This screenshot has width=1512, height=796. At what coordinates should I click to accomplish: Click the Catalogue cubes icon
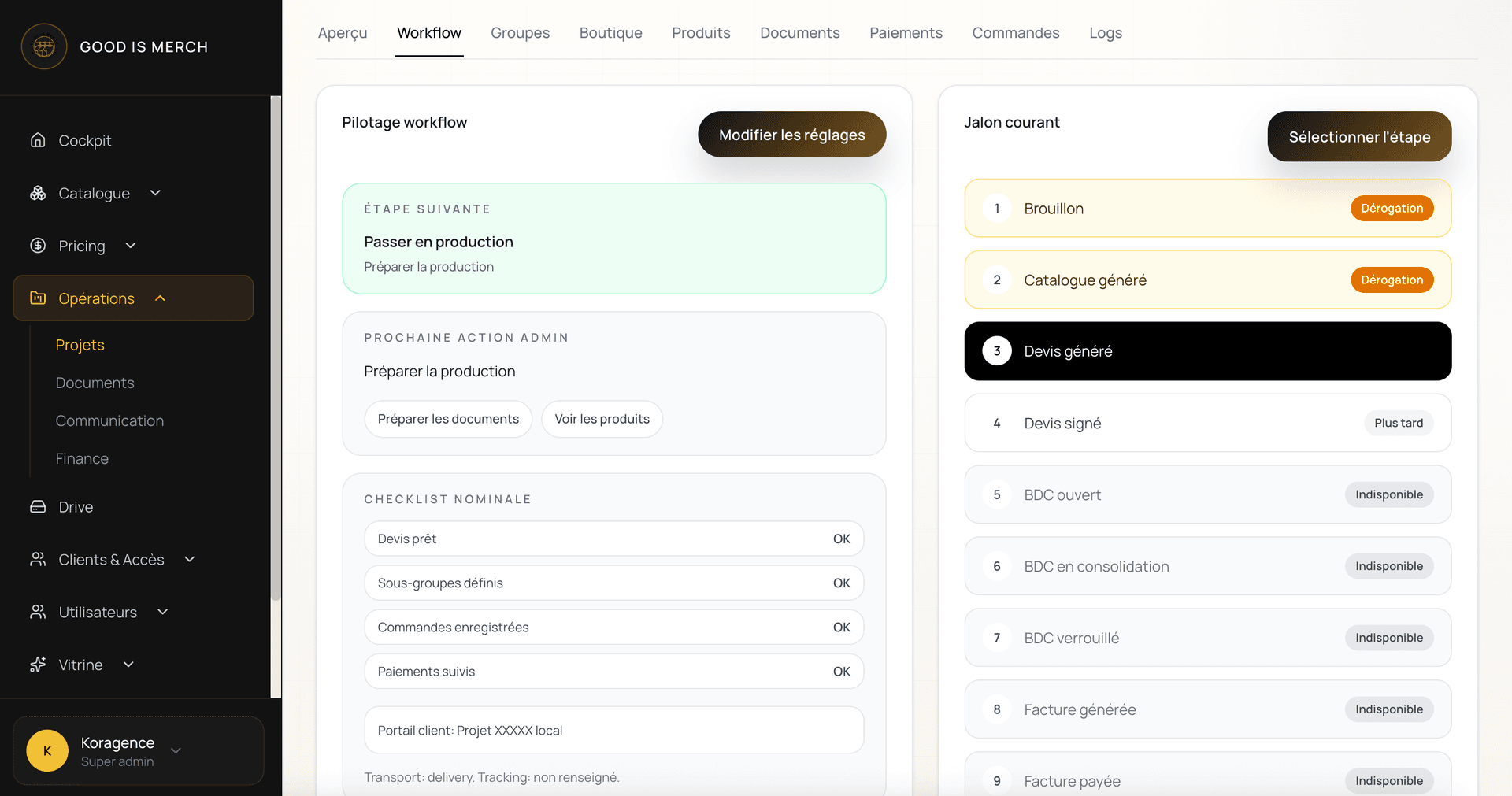38,193
